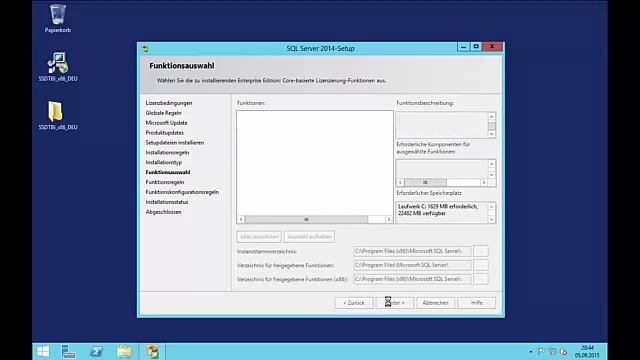Click the setup window title bar icon
640x360 pixels.
145,49
